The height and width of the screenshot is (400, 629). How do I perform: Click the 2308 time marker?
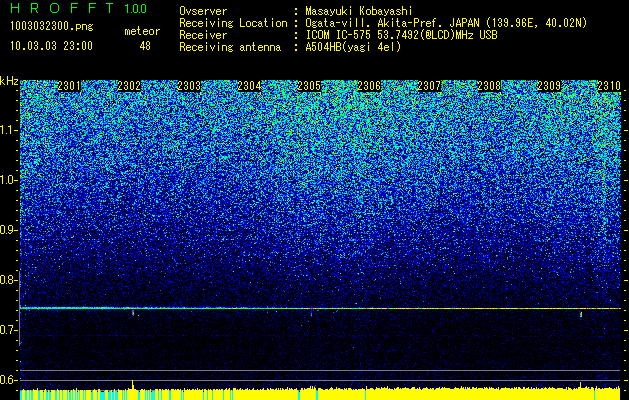click(489, 86)
